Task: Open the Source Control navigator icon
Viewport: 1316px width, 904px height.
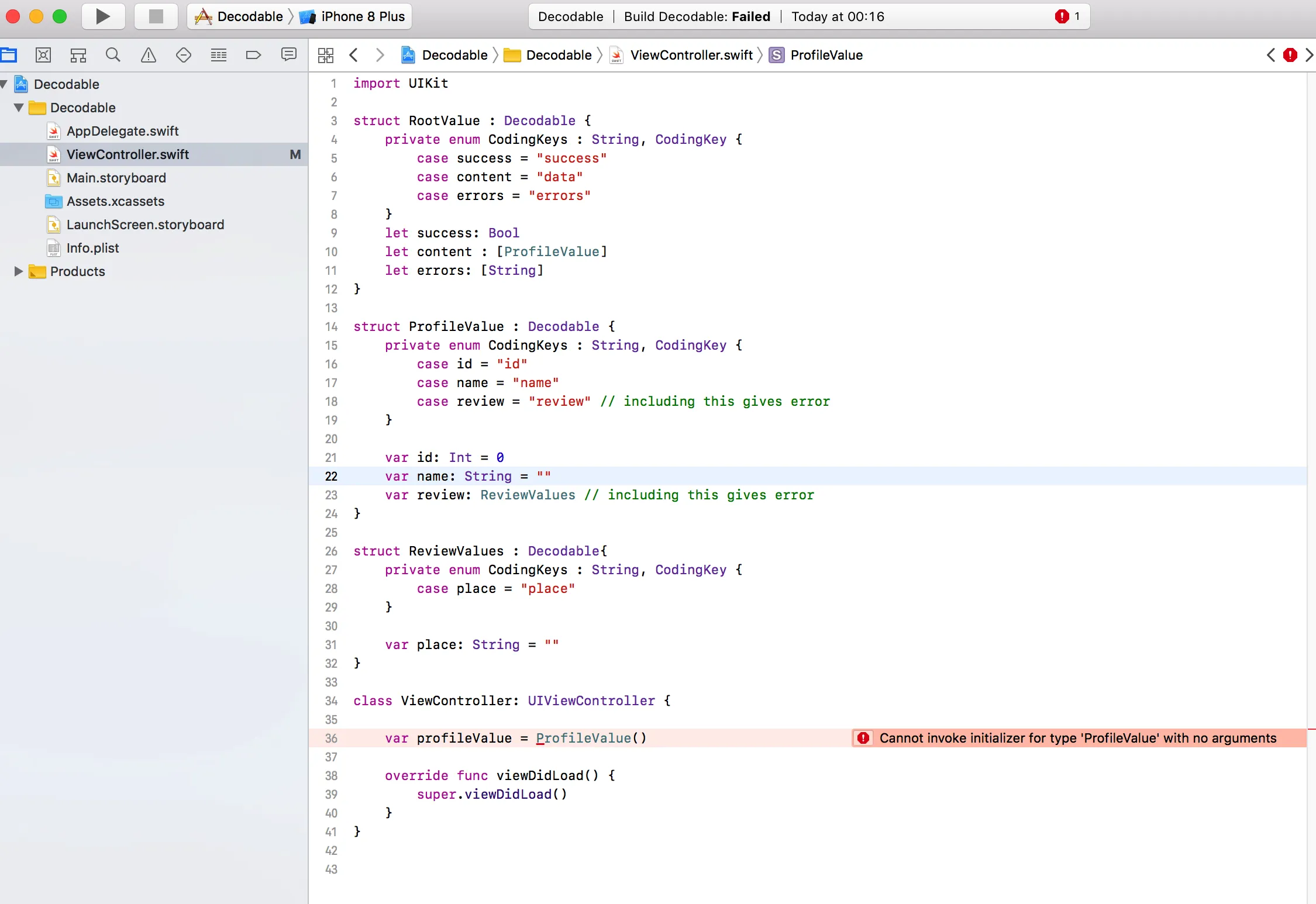Action: pyautogui.click(x=43, y=55)
